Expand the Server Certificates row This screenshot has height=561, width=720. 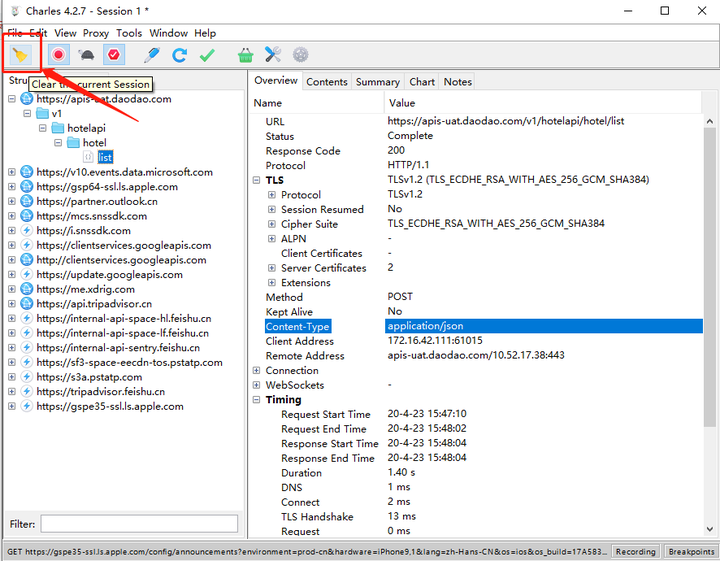[272, 268]
